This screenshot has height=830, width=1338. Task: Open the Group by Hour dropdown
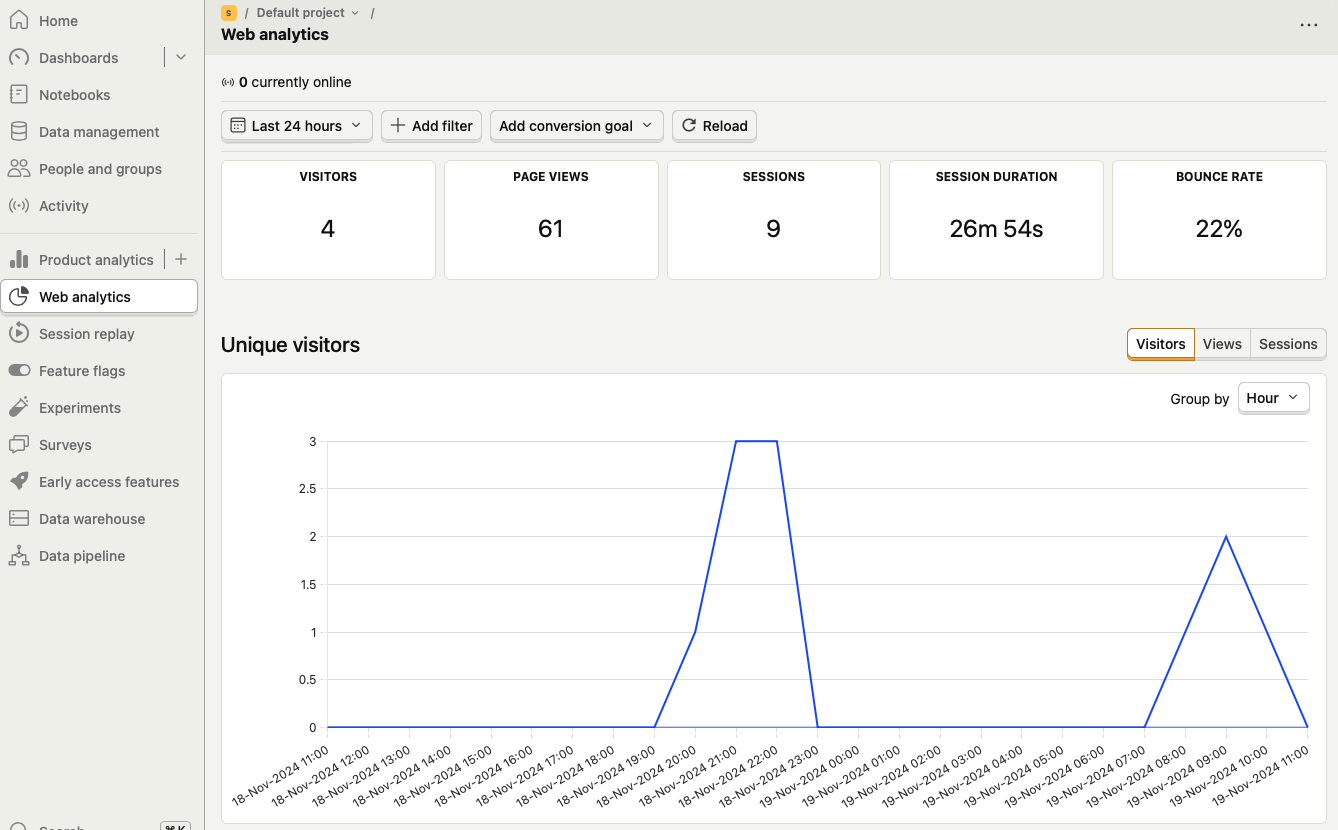(1273, 398)
